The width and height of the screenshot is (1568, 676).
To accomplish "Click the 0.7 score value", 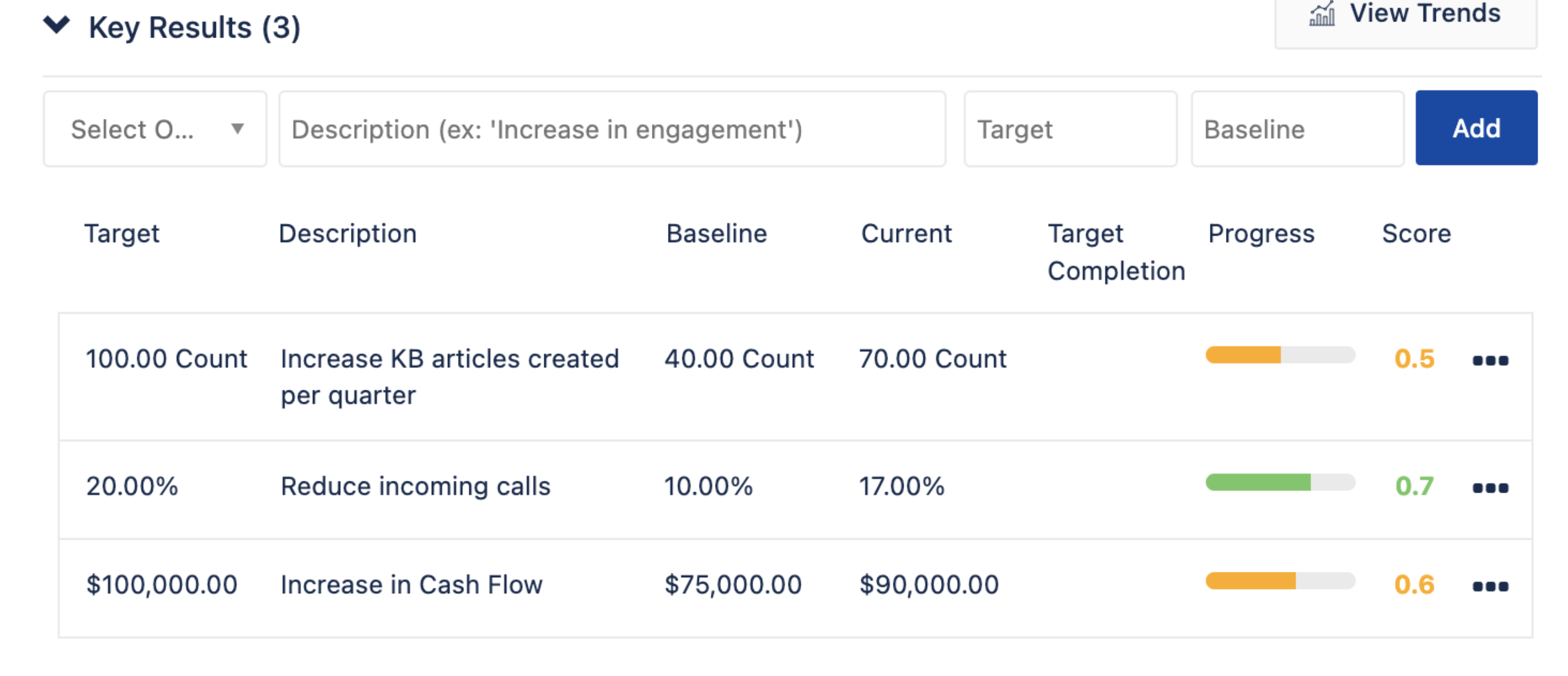I will 1413,487.
